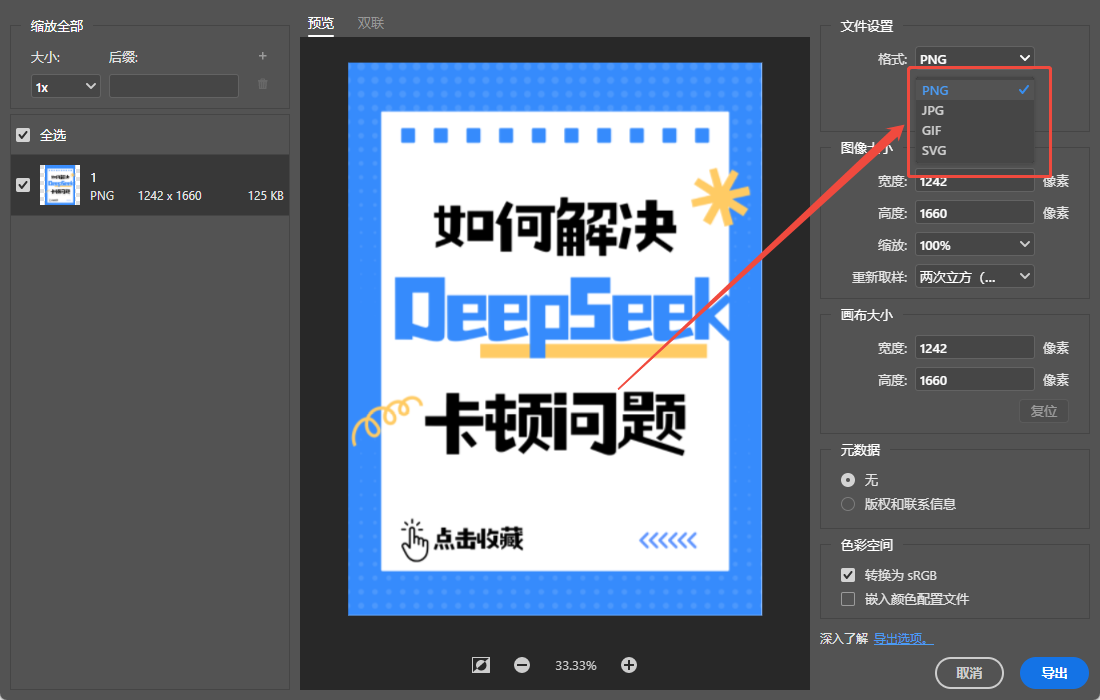Open the 重新取样 resampling dropdown
Image resolution: width=1100 pixels, height=700 pixels.
pos(974,276)
